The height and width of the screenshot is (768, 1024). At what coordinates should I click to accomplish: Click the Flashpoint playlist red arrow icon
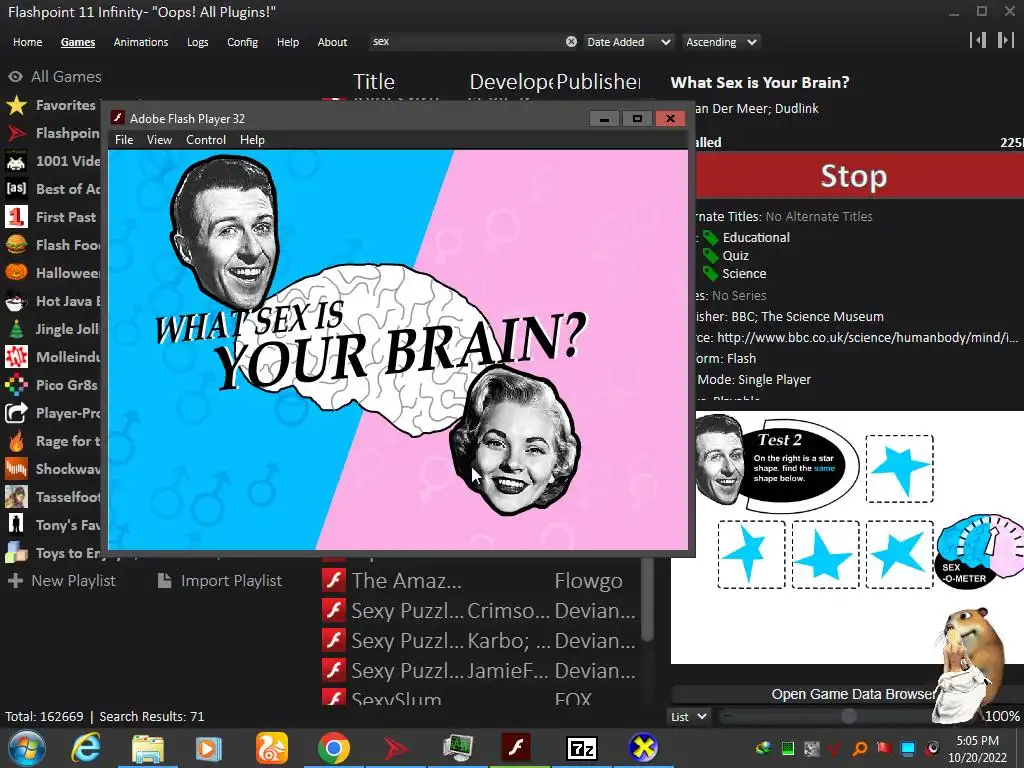pos(16,133)
